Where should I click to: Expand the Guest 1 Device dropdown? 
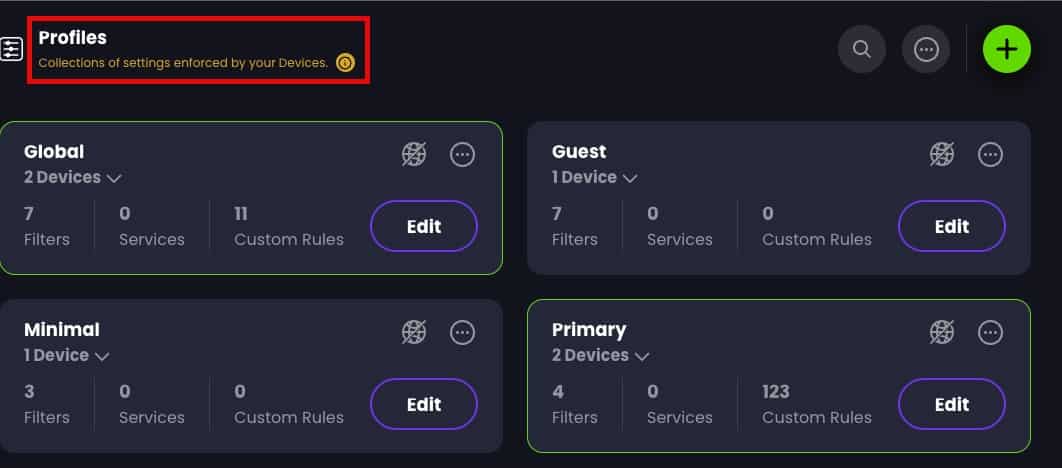[x=594, y=177]
